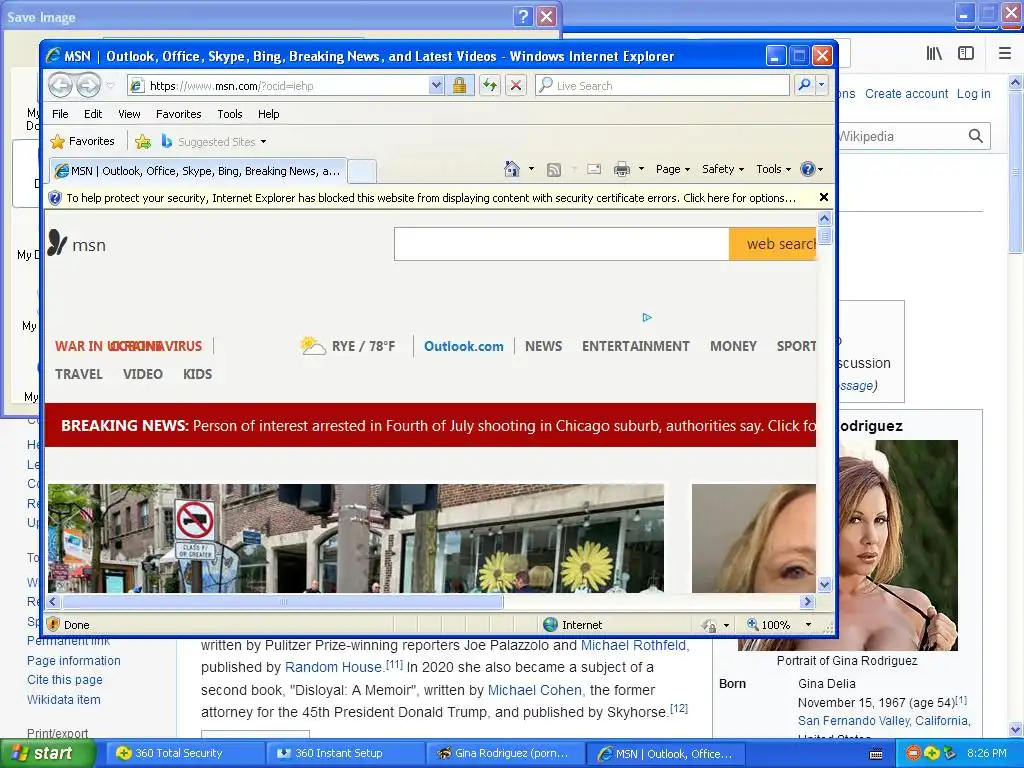Click the Back navigation arrow in Internet Explorer
The height and width of the screenshot is (768, 1024).
click(61, 85)
